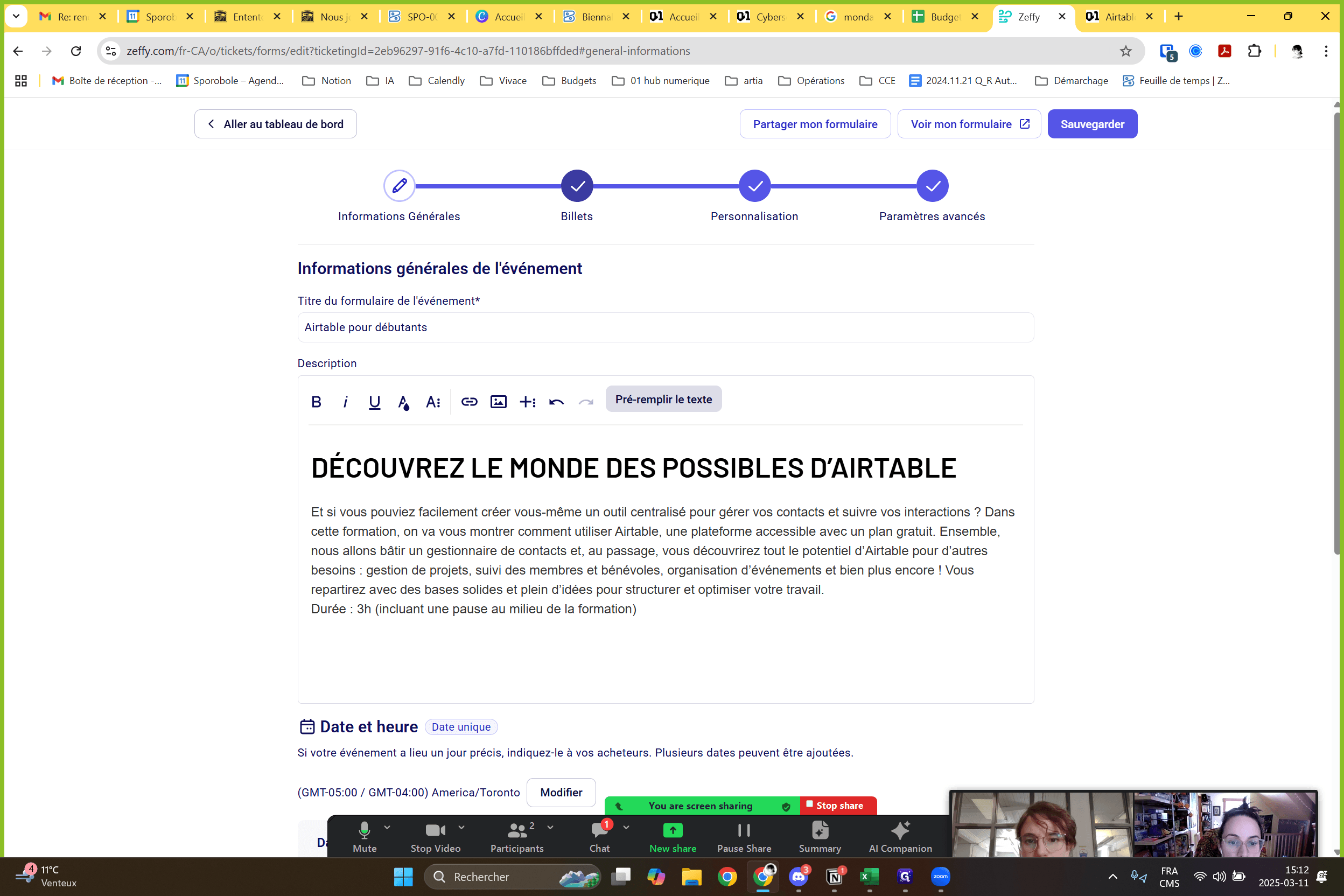The image size is (1344, 896).
Task: Open the Adobe Acrobat extension icon
Action: click(1224, 51)
